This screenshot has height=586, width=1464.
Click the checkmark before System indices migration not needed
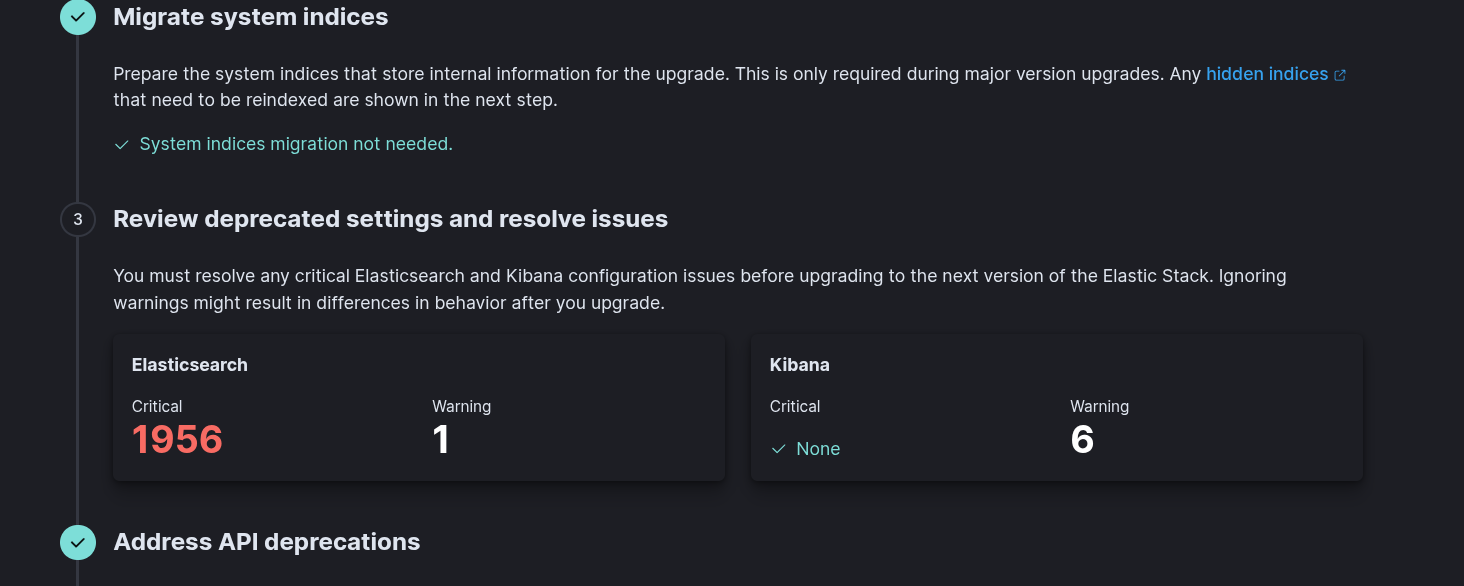tap(122, 145)
